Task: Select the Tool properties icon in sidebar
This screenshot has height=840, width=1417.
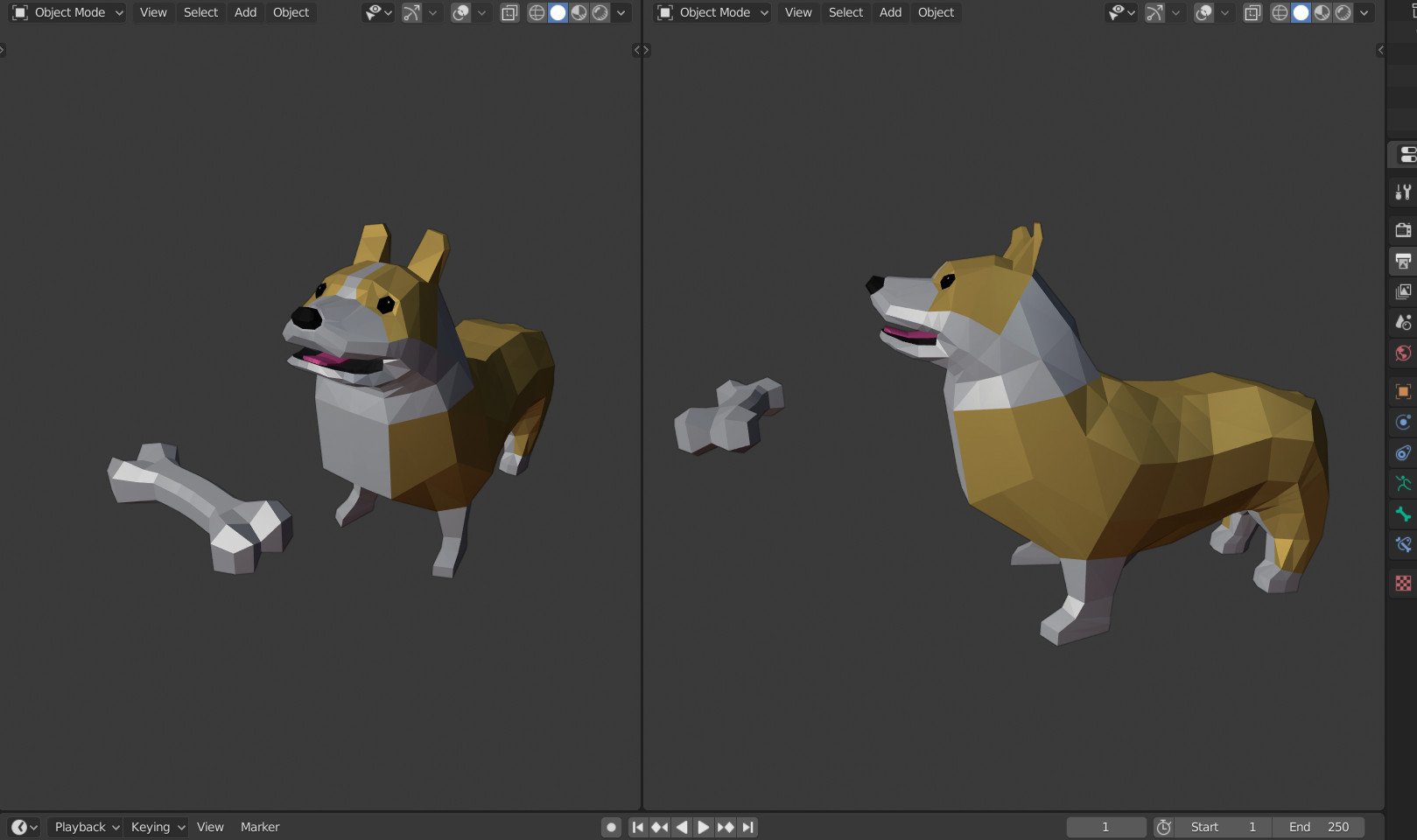Action: tap(1402, 192)
